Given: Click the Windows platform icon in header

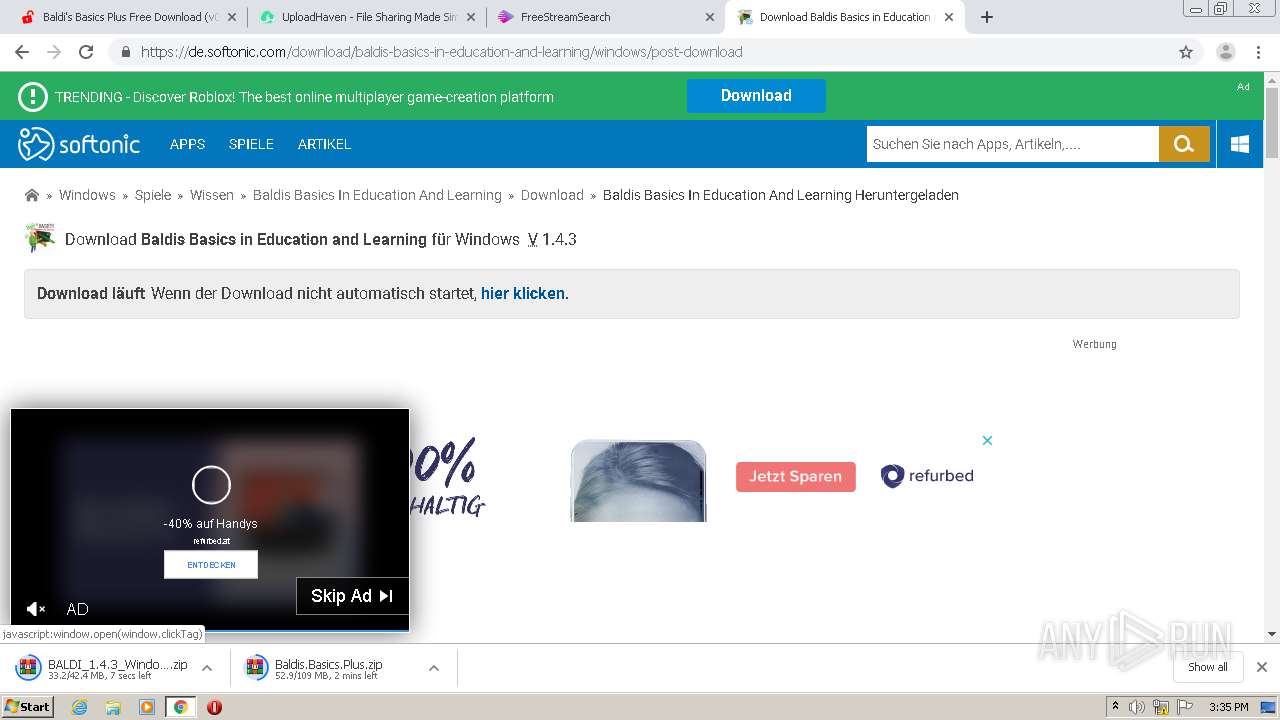Looking at the screenshot, I should click(x=1240, y=144).
